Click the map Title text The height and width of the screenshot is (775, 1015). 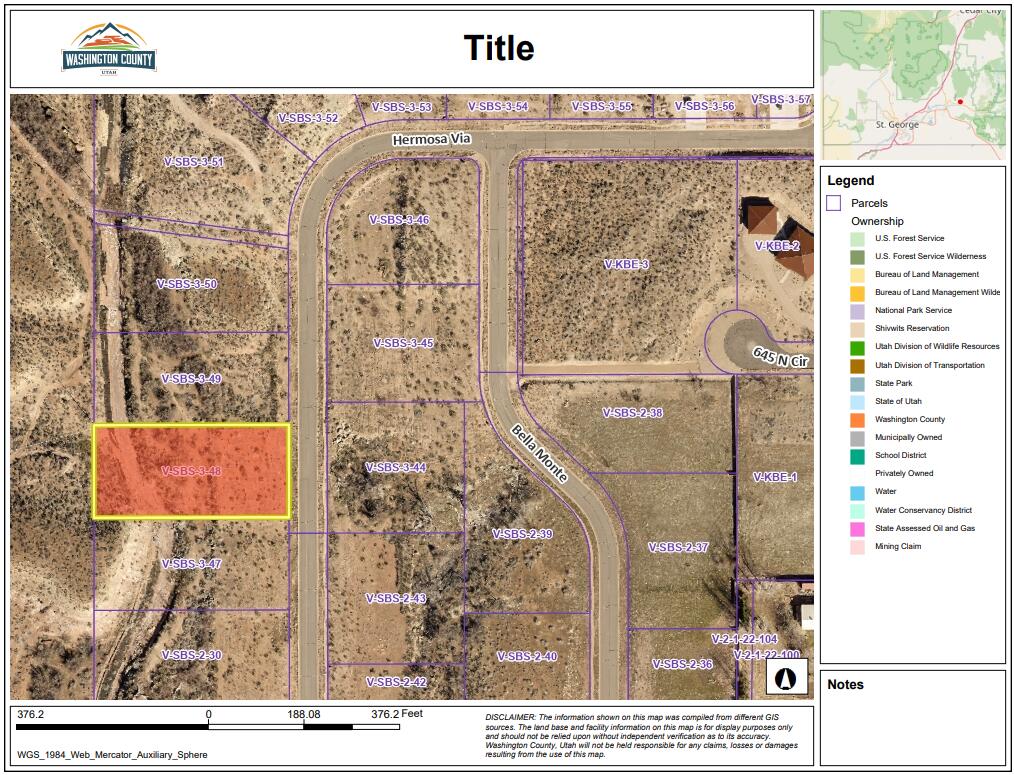pyautogui.click(x=499, y=48)
